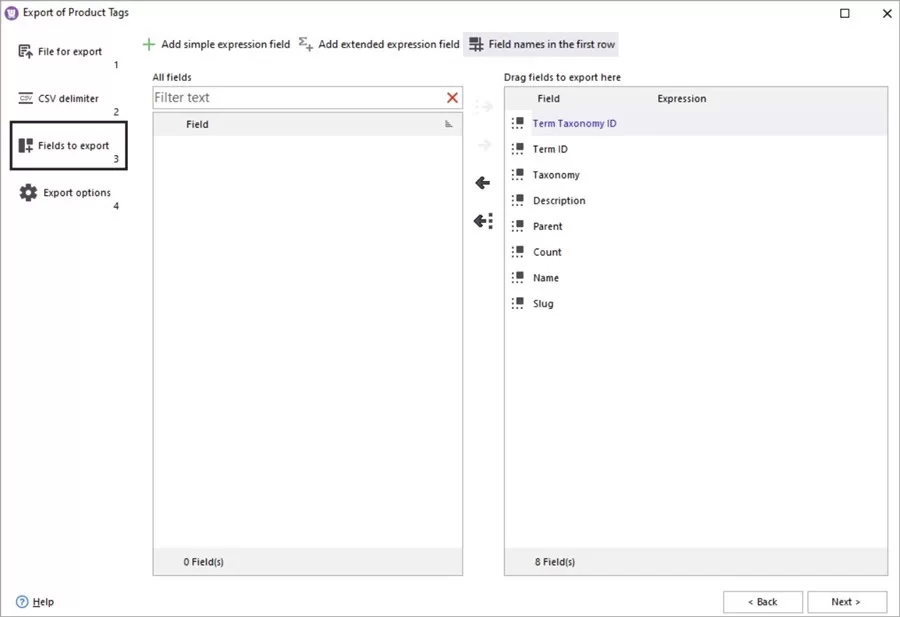This screenshot has width=900, height=617.
Task: Click the question mark Help icon
Action: click(24, 601)
